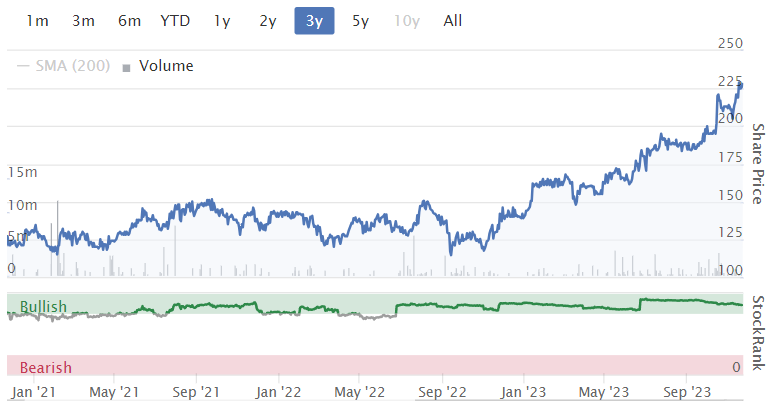Click the disabled 10y range option
This screenshot has width=766, height=401.
click(407, 21)
